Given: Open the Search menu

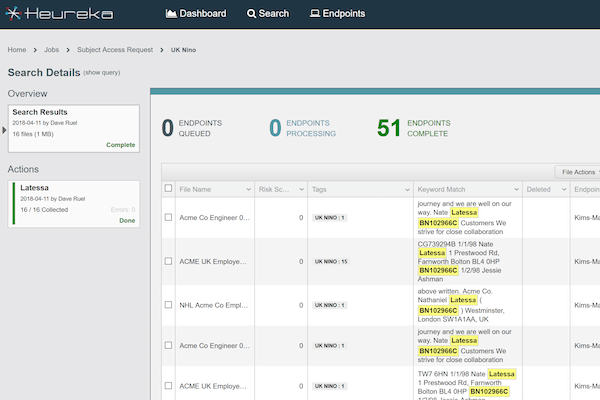Looking at the screenshot, I should tap(268, 13).
